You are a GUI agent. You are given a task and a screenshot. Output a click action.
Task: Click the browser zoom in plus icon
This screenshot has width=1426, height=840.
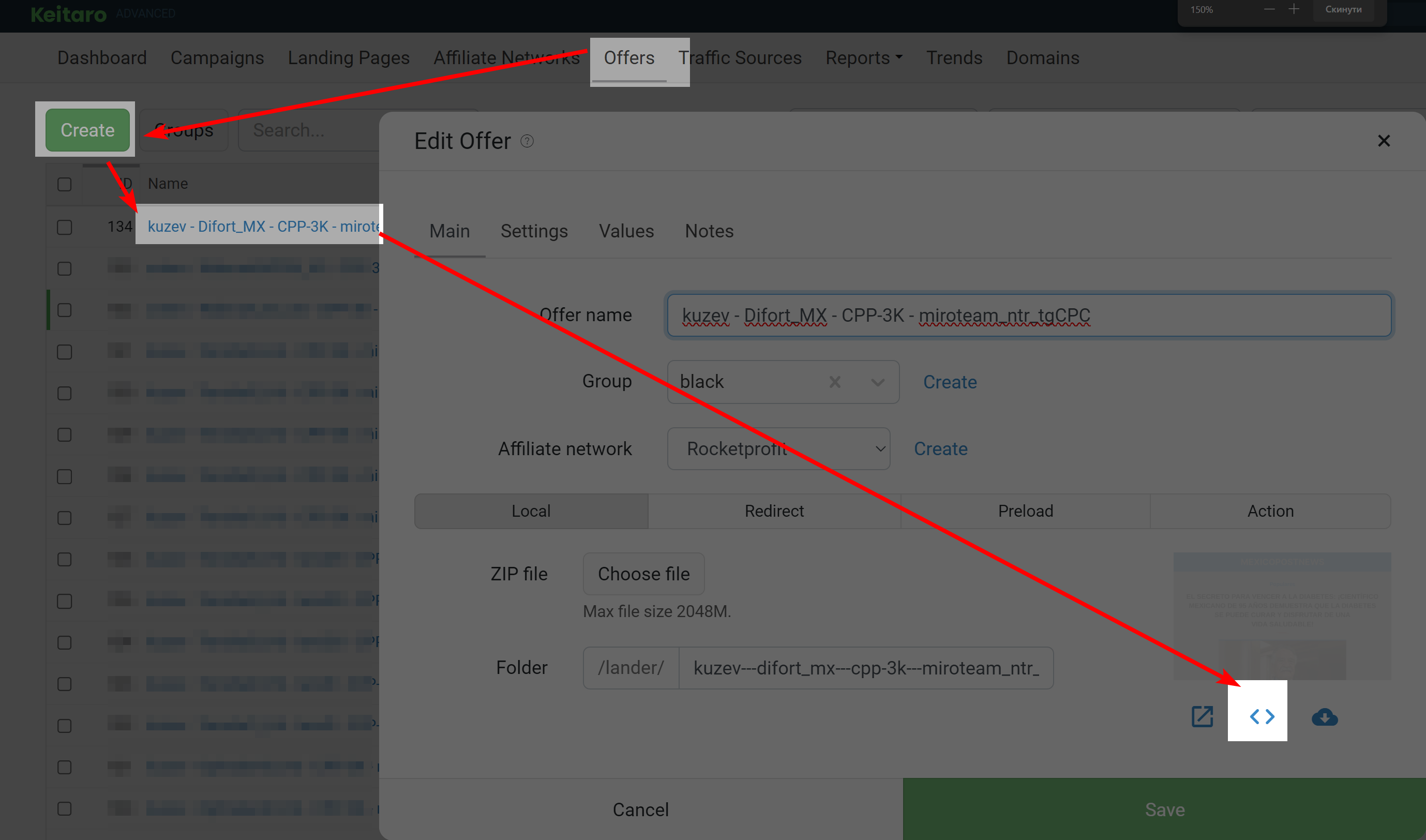[x=1294, y=9]
